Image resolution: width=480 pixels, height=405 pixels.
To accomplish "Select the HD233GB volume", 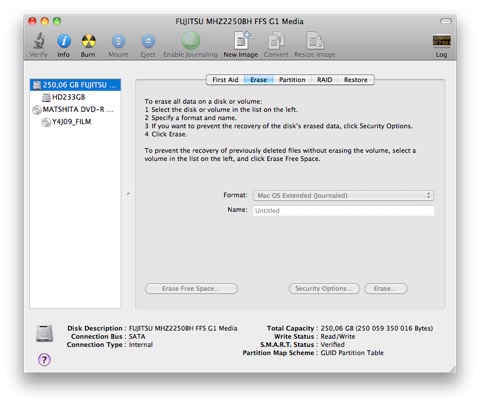I will (75, 97).
